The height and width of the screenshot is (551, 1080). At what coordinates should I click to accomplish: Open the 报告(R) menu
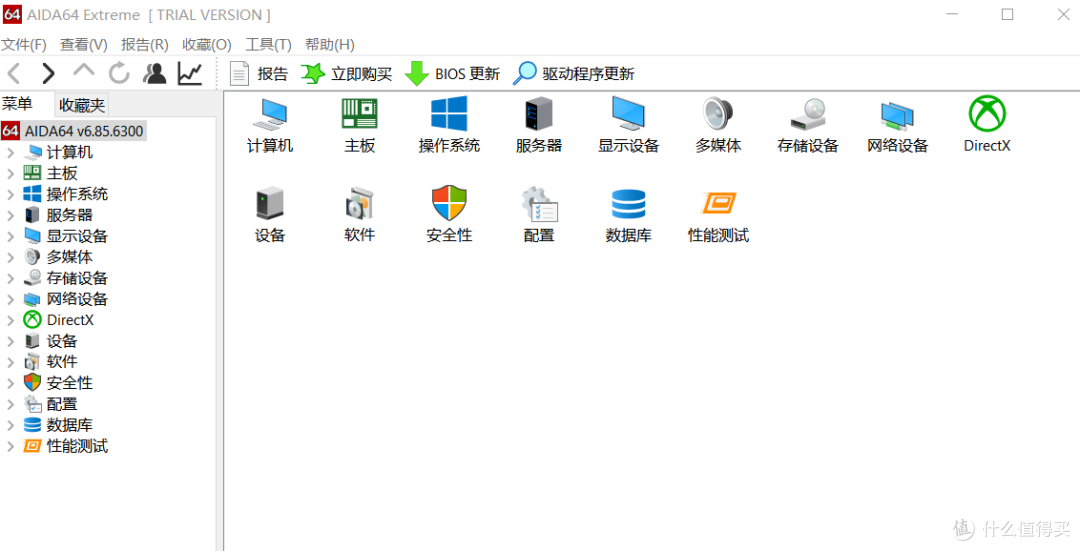pyautogui.click(x=145, y=45)
